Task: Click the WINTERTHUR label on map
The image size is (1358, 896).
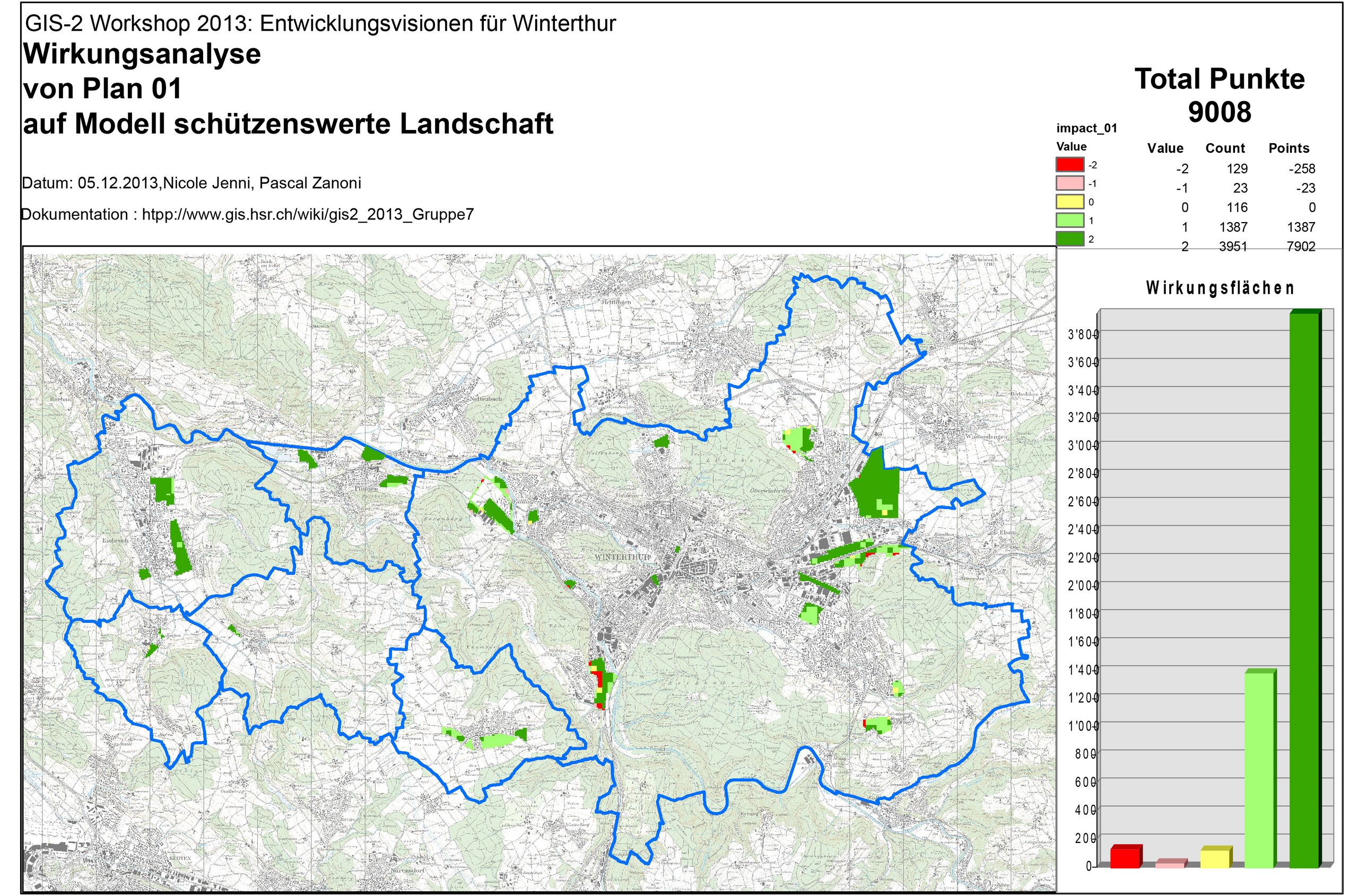Action: pos(623,557)
